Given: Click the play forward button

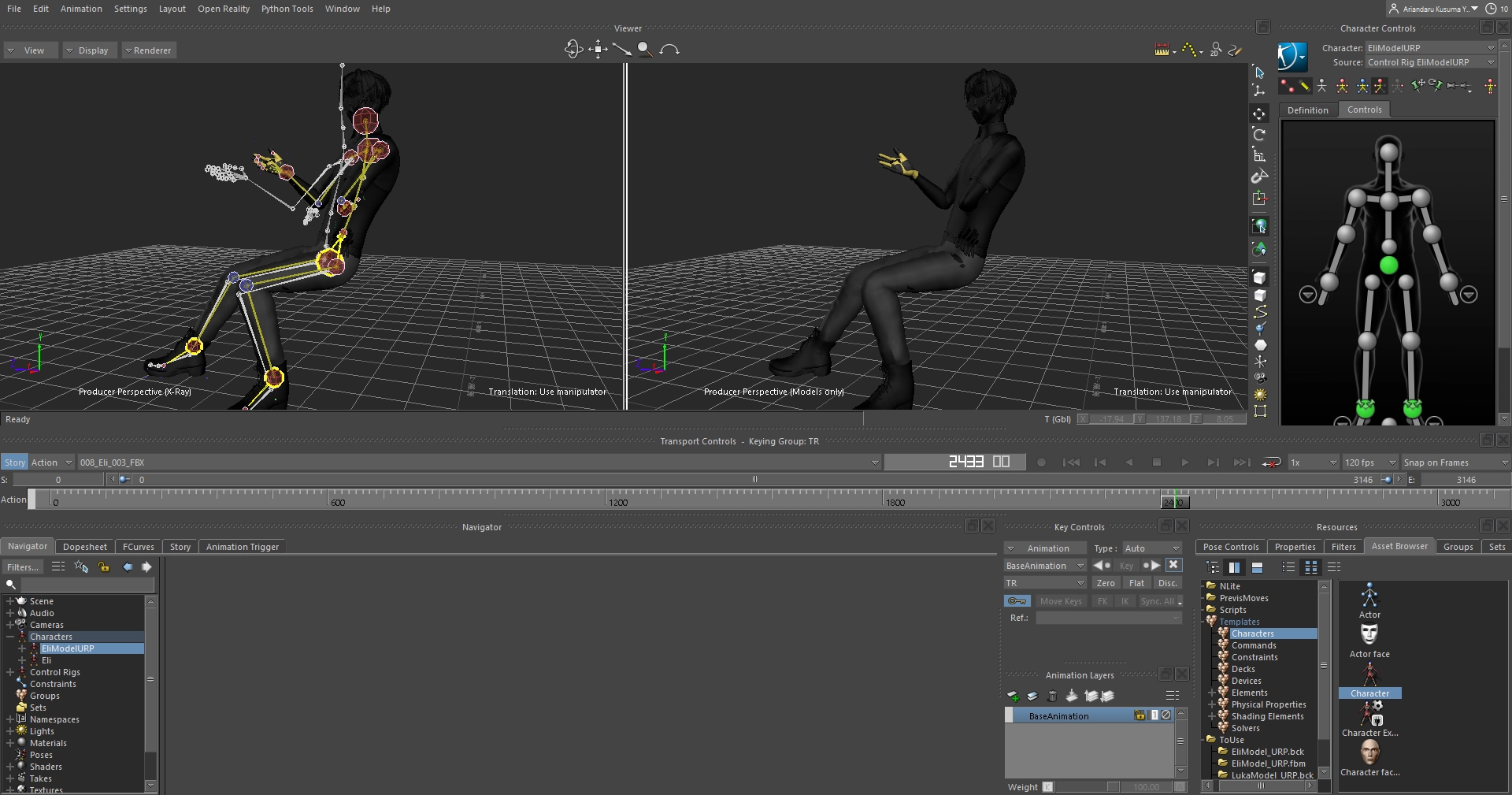Looking at the screenshot, I should (1184, 463).
